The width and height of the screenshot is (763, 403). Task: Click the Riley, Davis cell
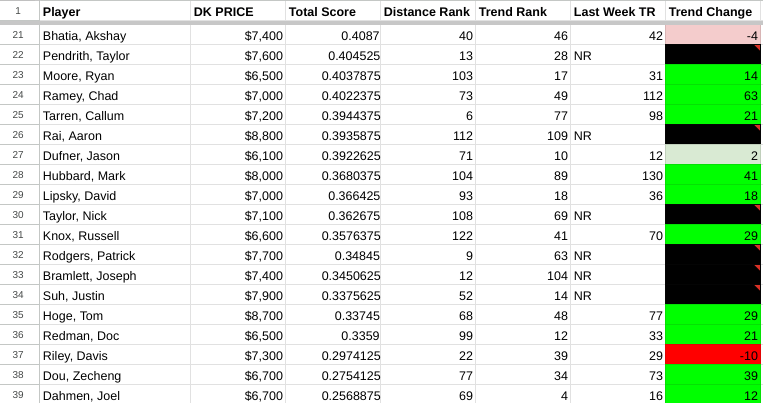point(115,355)
